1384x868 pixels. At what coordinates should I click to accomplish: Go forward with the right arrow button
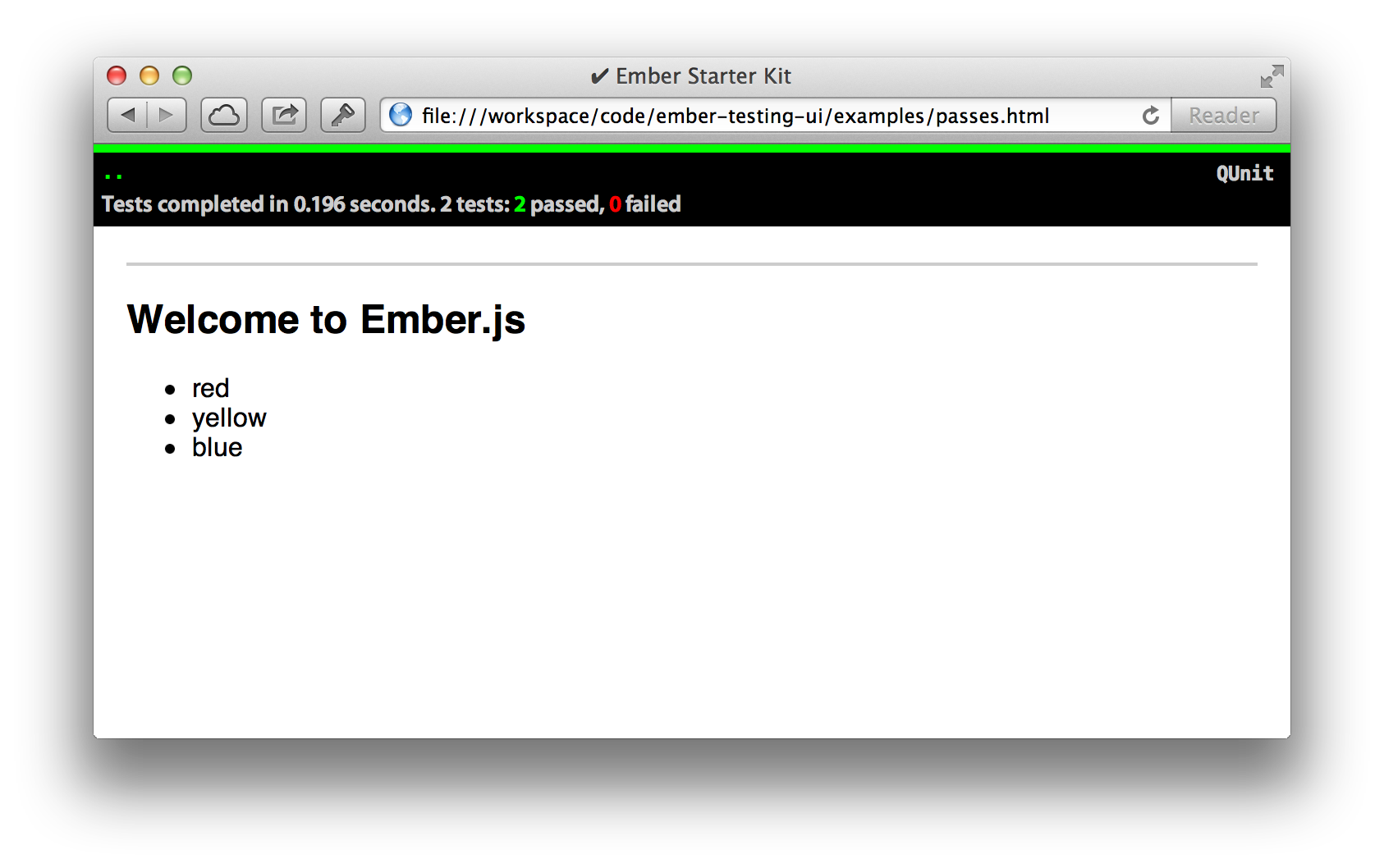(x=167, y=115)
